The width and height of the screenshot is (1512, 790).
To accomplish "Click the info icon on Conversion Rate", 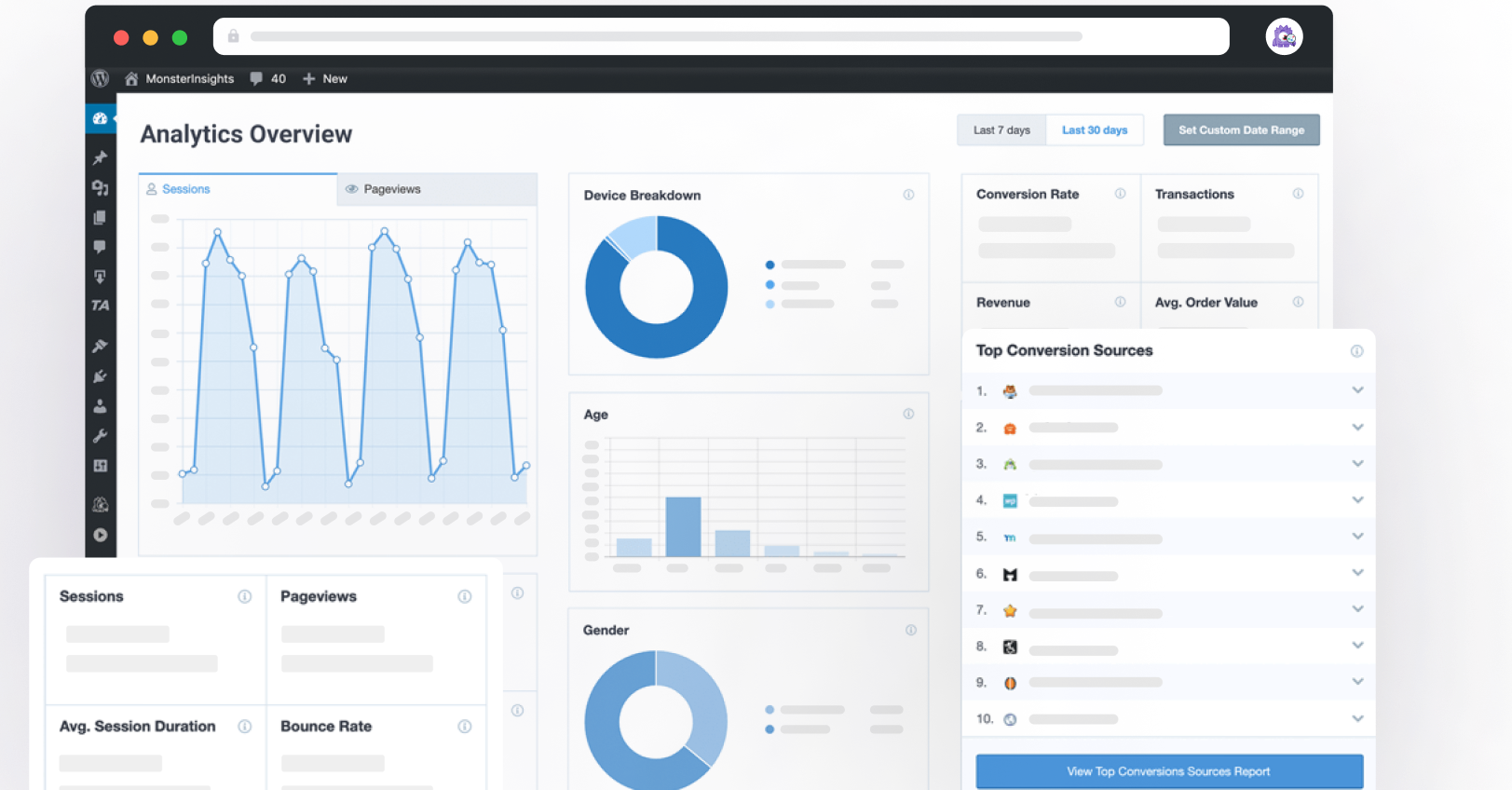I will pos(1120,194).
